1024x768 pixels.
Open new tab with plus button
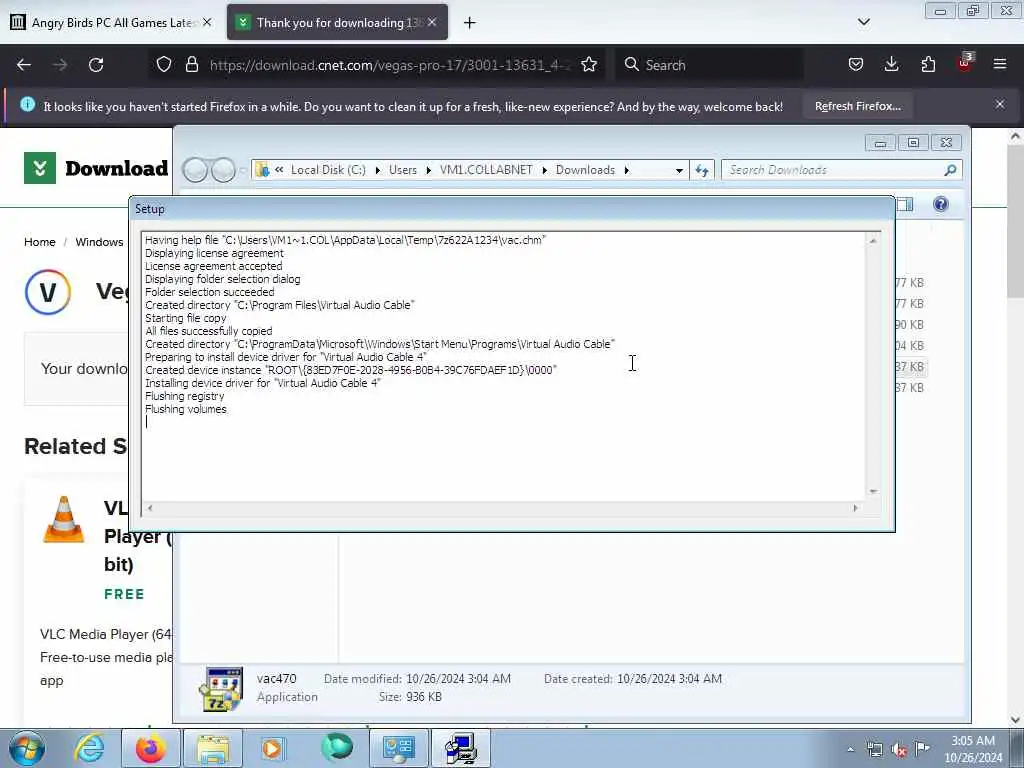[470, 23]
